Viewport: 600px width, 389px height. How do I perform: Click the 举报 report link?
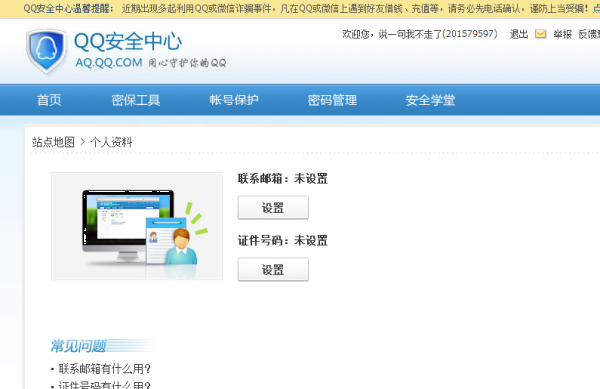tap(562, 34)
